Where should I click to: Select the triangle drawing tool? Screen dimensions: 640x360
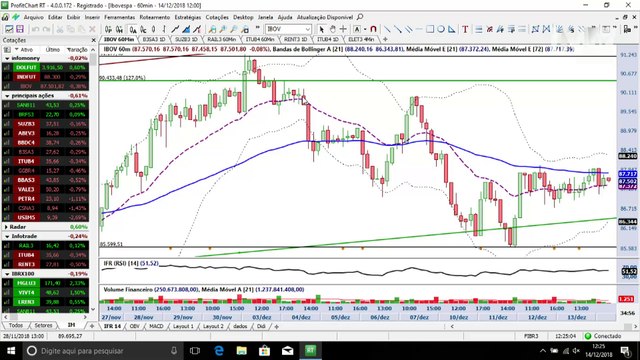coord(451,29)
